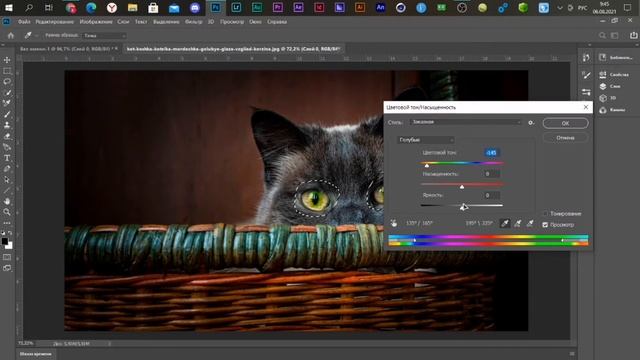The height and width of the screenshot is (360, 640).
Task: Open the Библиотеки panel
Action: pyautogui.click(x=616, y=58)
